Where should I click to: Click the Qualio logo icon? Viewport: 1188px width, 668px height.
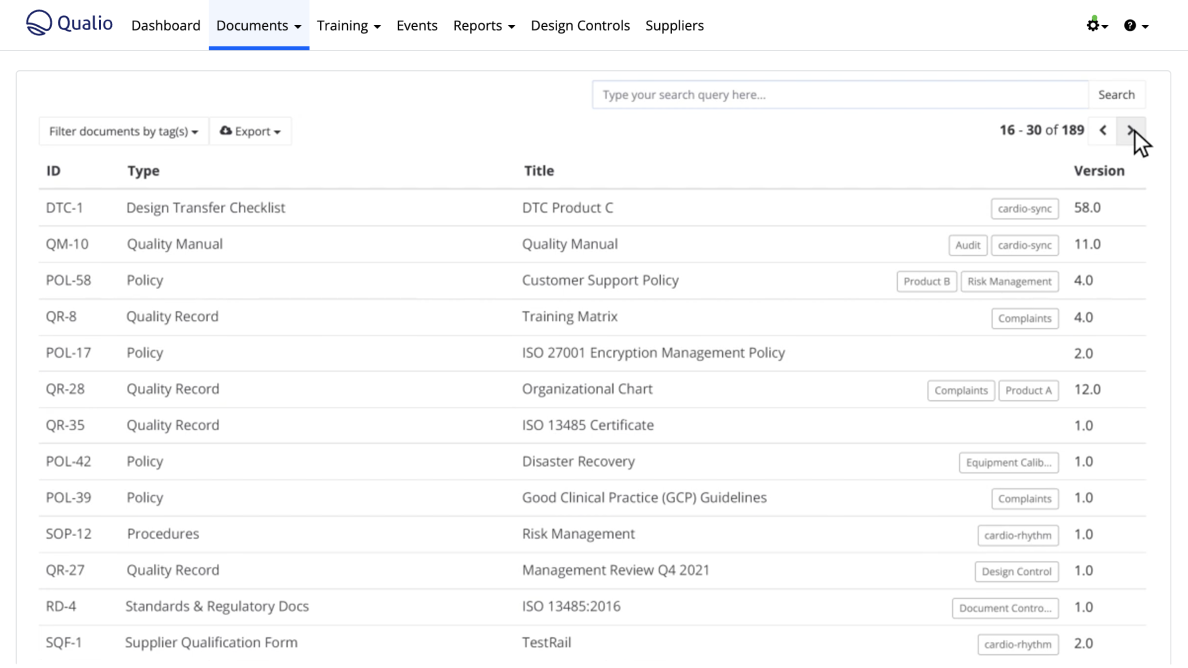pos(38,23)
